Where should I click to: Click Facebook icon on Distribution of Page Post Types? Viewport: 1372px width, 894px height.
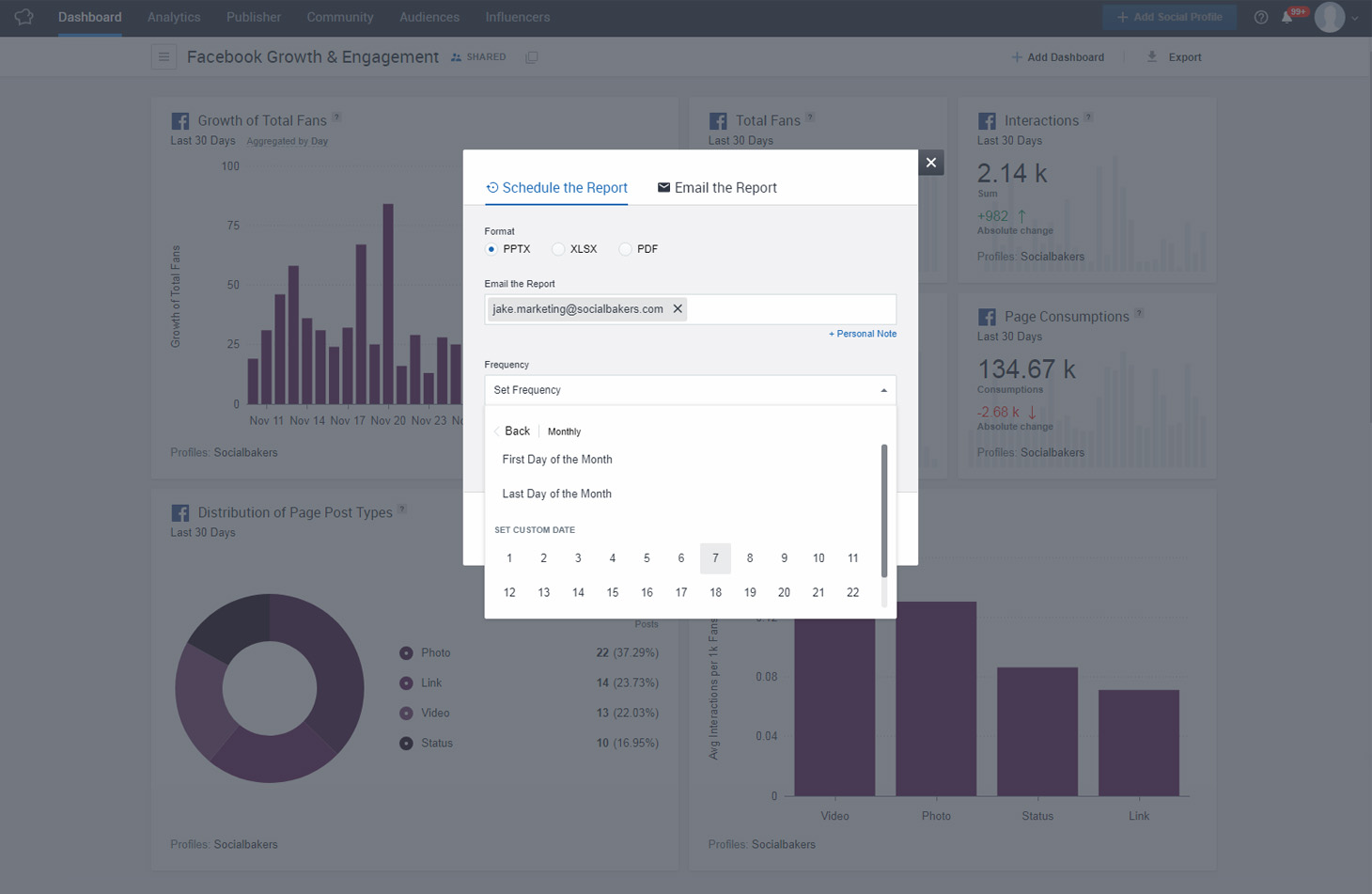[180, 513]
